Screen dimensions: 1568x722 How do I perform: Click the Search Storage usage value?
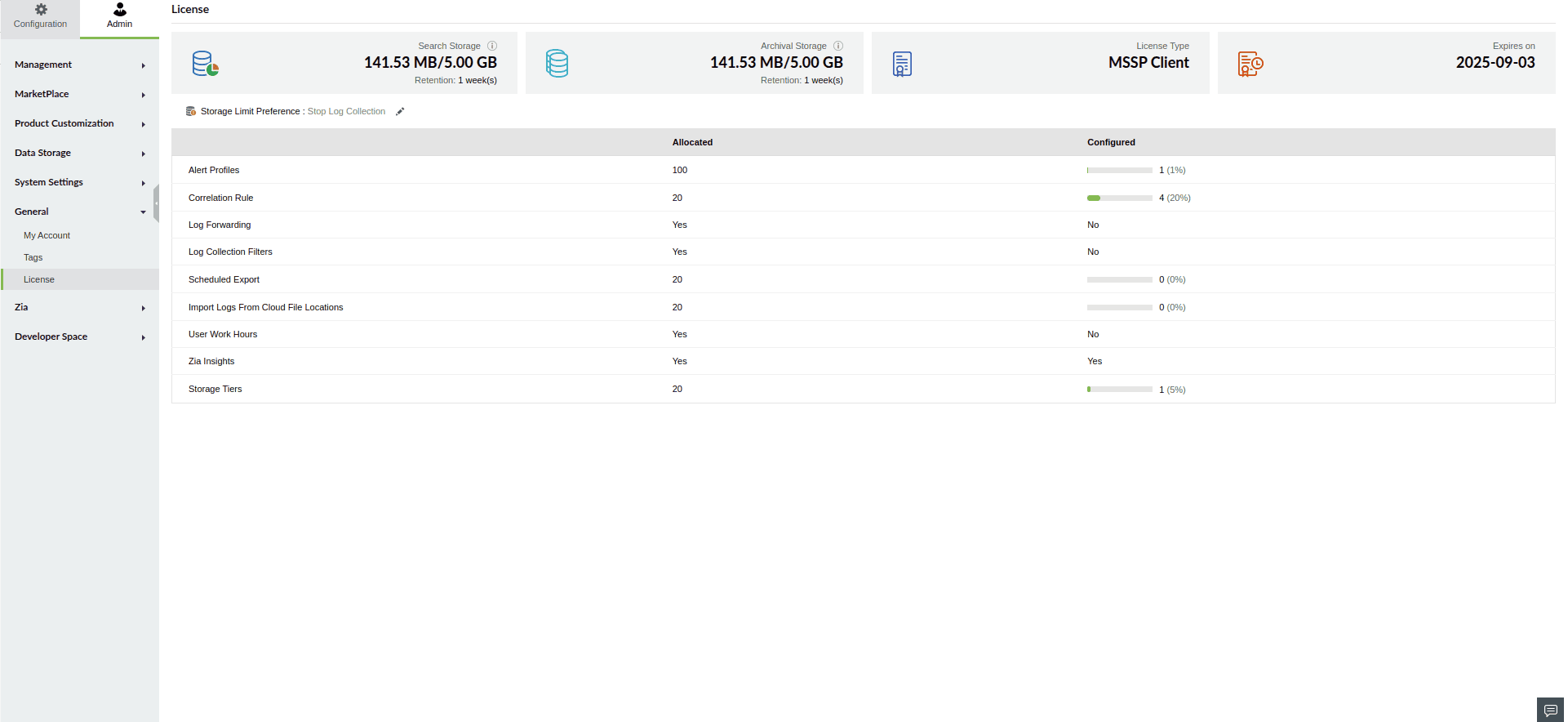pos(430,62)
